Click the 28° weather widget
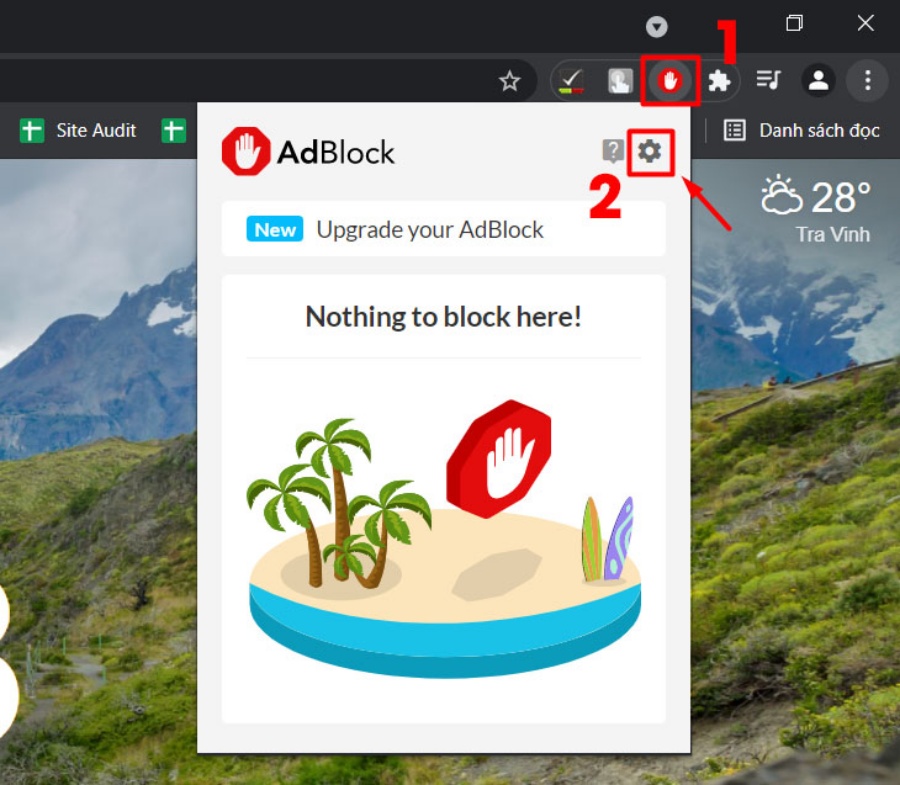The height and width of the screenshot is (785, 900). pyautogui.click(x=816, y=197)
